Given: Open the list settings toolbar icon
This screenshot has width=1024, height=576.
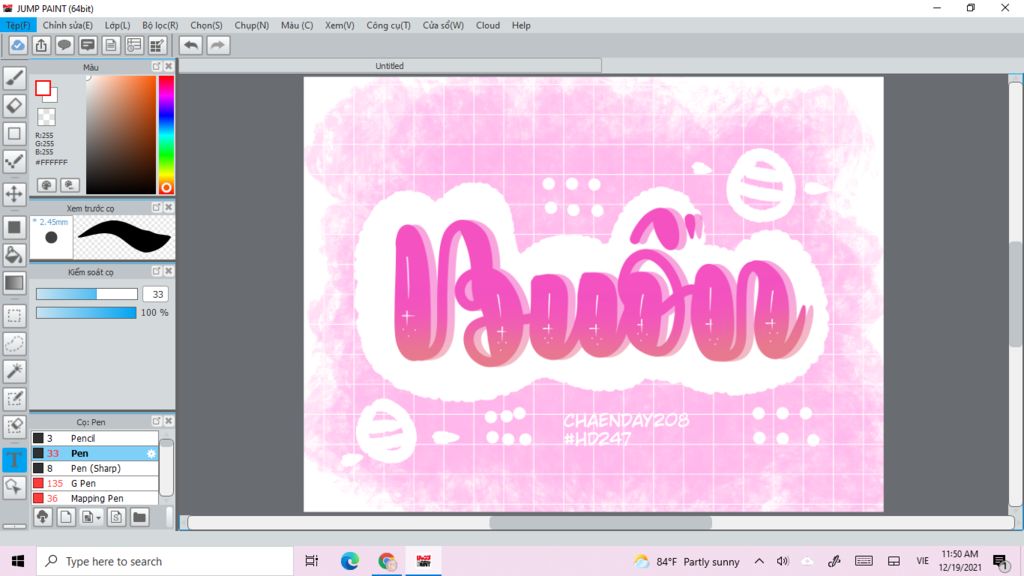Looking at the screenshot, I should coord(134,45).
